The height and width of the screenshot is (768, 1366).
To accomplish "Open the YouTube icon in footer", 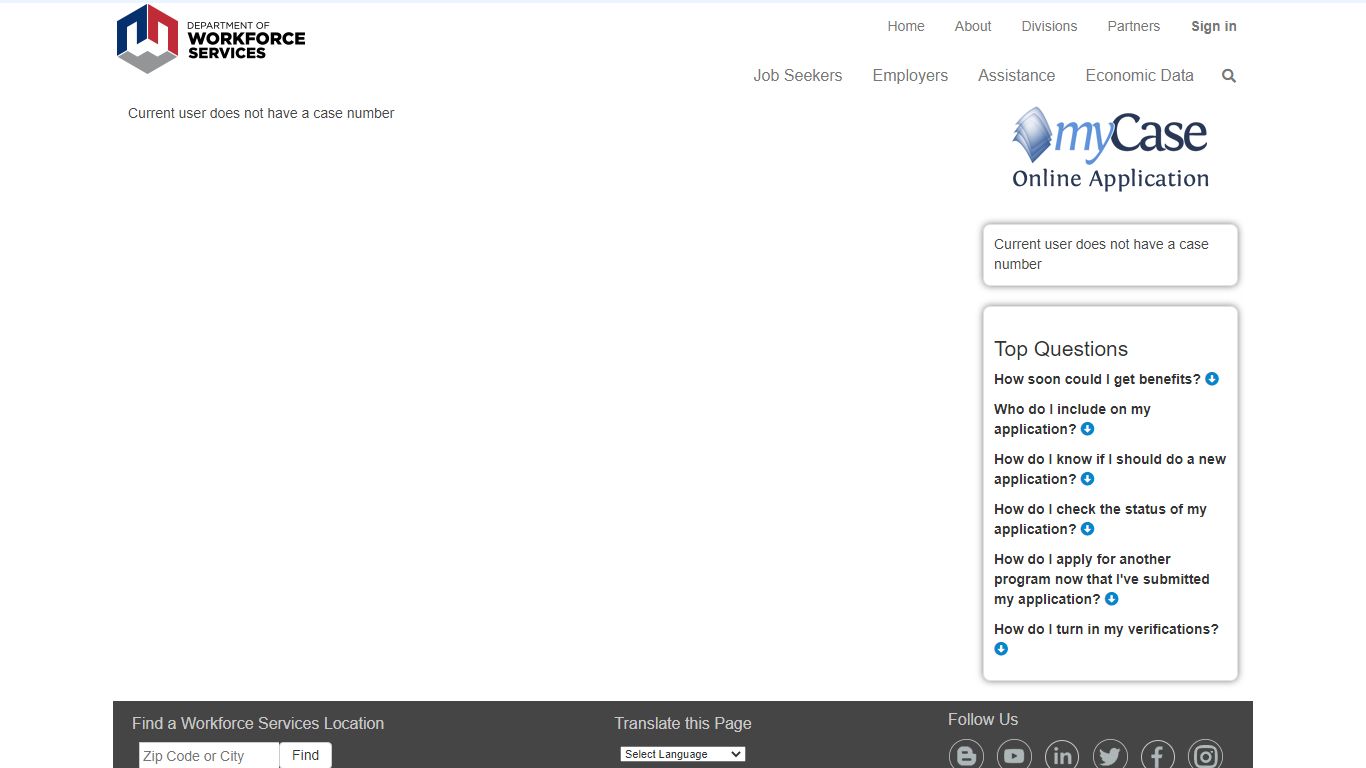I will click(1014, 756).
